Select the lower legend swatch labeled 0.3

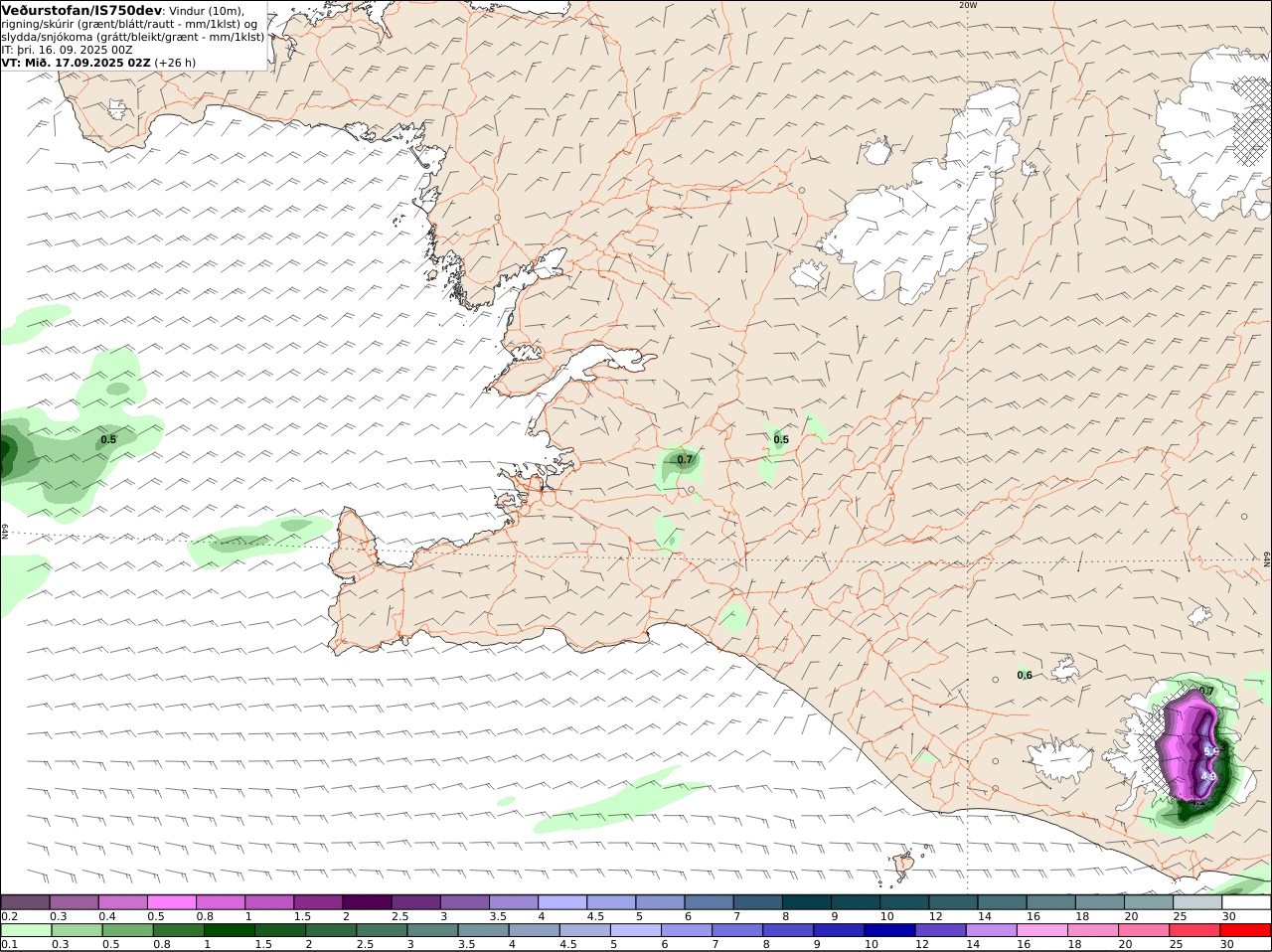(x=77, y=930)
